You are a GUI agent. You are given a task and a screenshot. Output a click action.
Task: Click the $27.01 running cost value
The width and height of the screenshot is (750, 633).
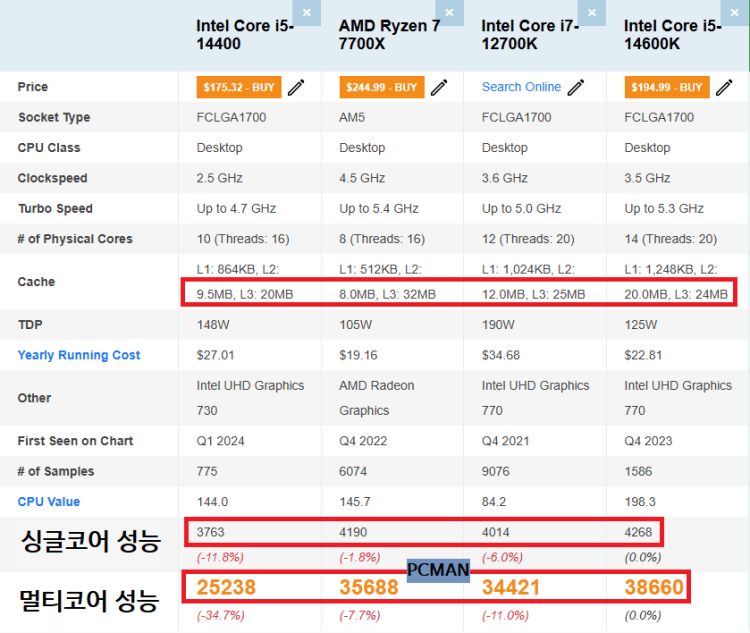coord(215,355)
